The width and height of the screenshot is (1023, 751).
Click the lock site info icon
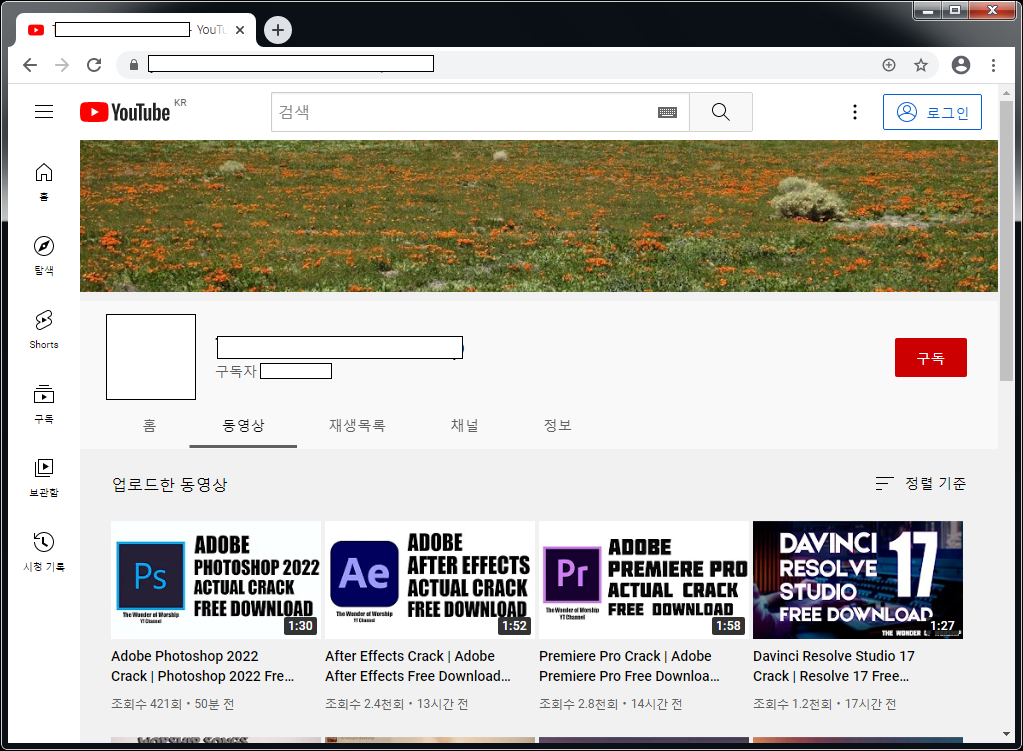134,65
